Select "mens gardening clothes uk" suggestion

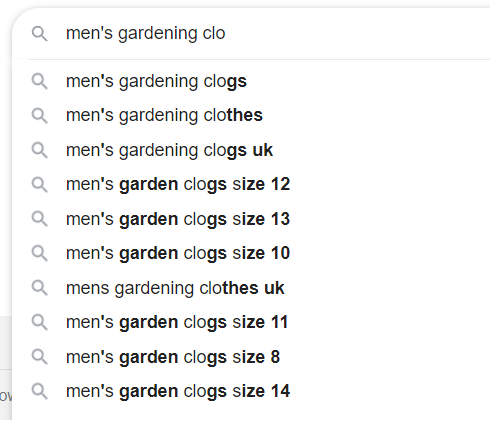[x=251, y=288]
